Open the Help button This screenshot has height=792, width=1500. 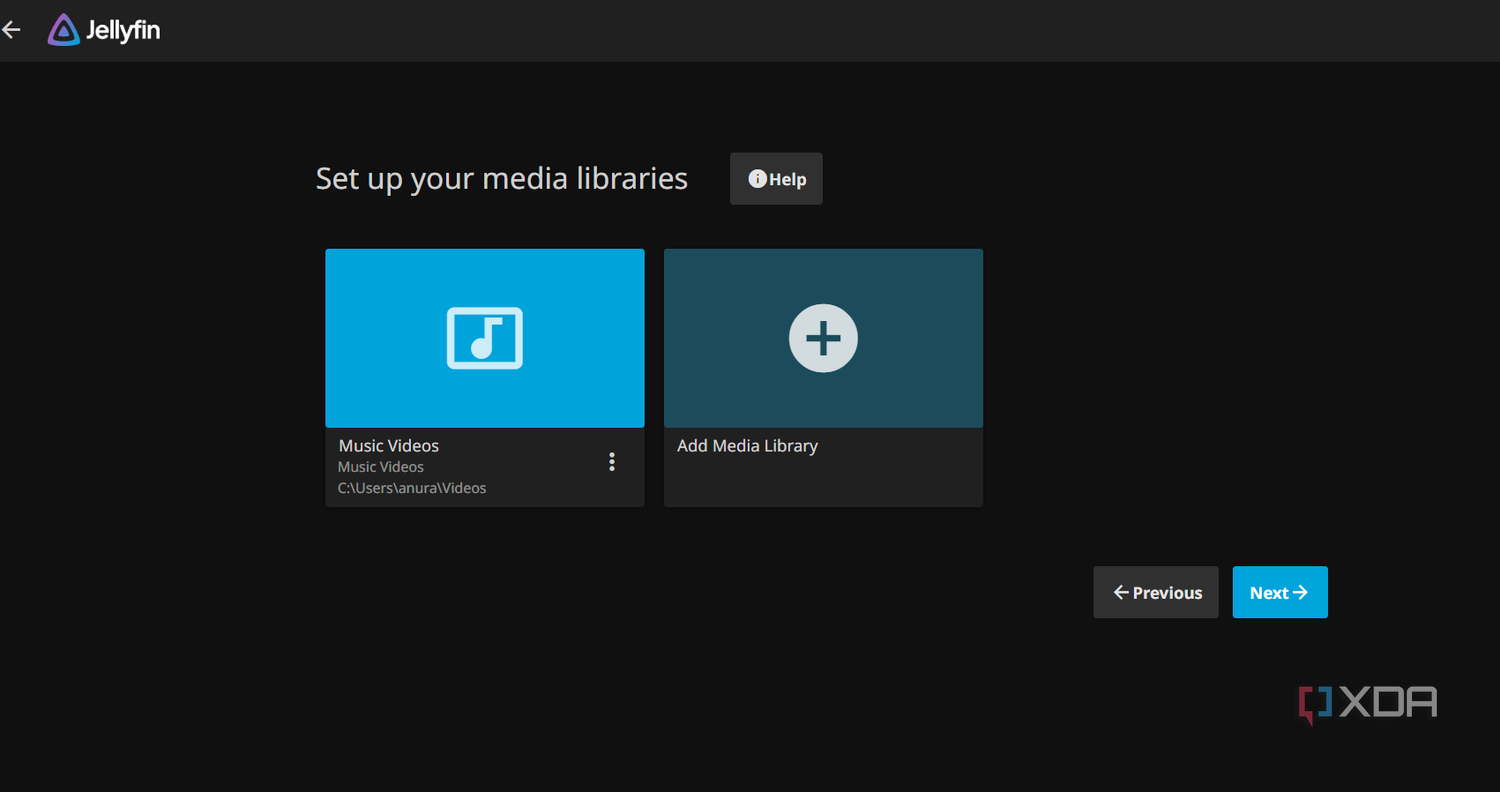776,179
